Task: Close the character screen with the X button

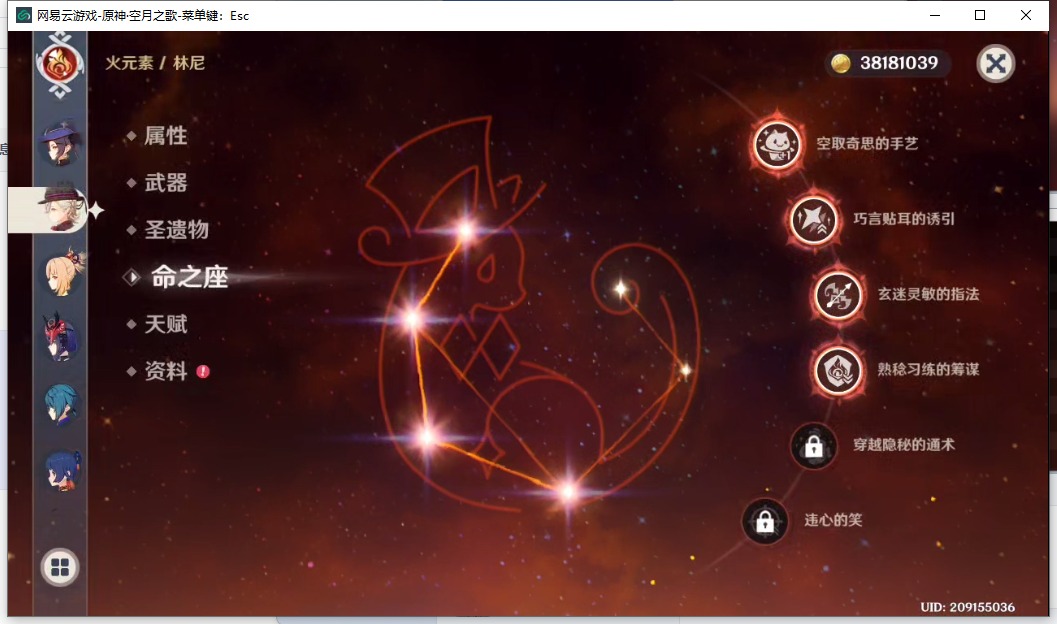Action: click(x=996, y=63)
